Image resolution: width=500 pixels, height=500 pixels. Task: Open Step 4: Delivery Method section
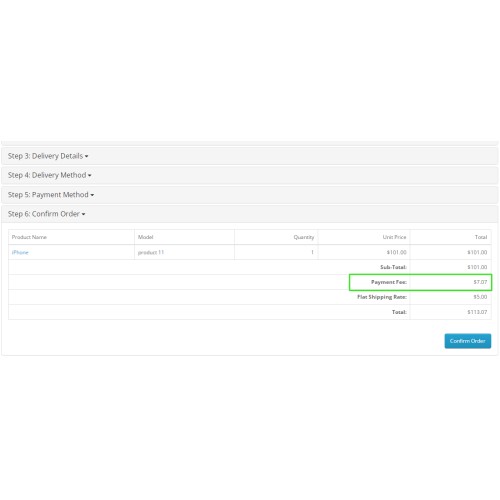(x=49, y=175)
